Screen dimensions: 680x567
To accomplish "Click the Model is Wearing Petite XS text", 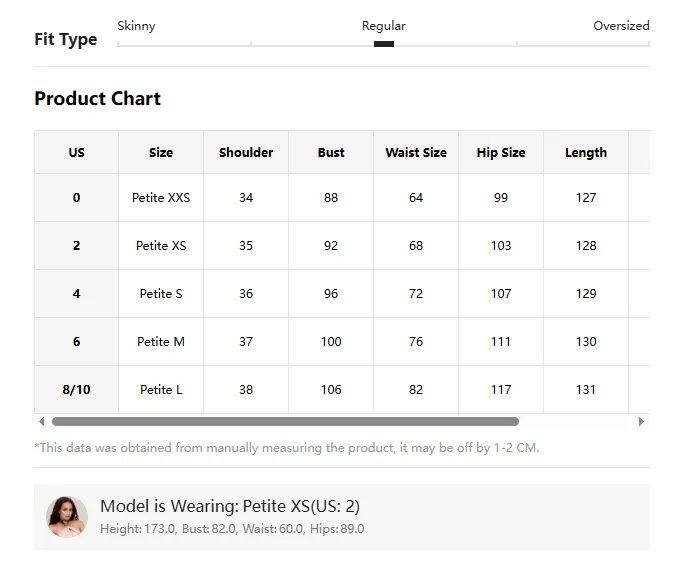I will click(230, 506).
